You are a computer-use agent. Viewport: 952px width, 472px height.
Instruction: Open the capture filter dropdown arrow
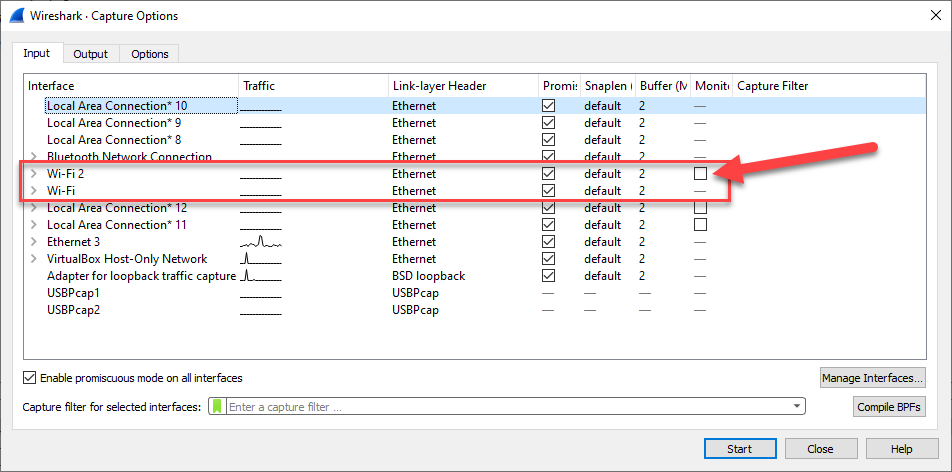click(796, 407)
